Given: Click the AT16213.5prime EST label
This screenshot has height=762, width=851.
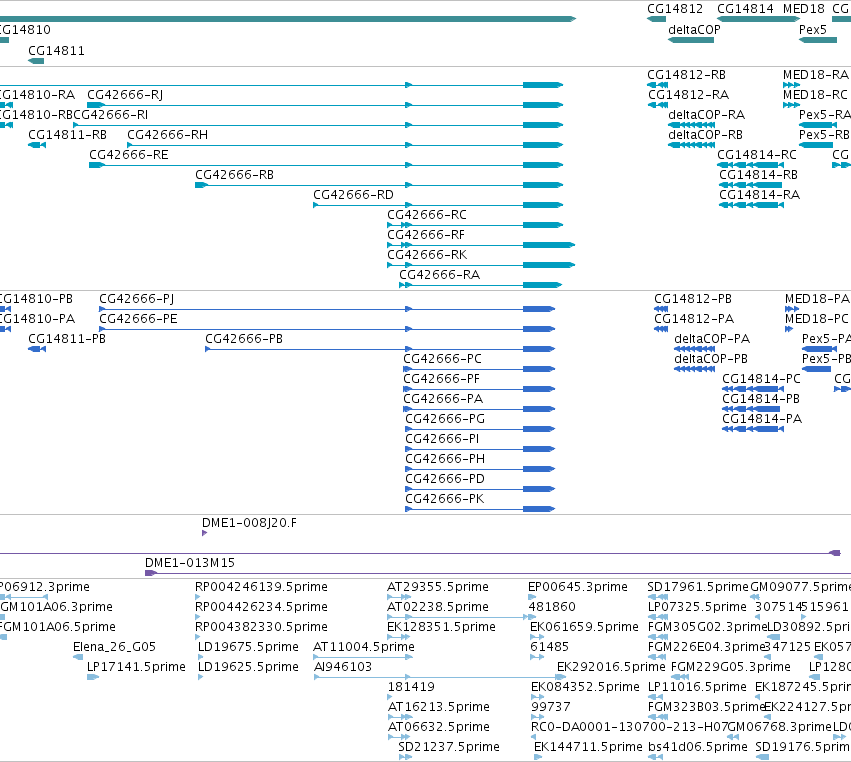Looking at the screenshot, I should [x=439, y=707].
